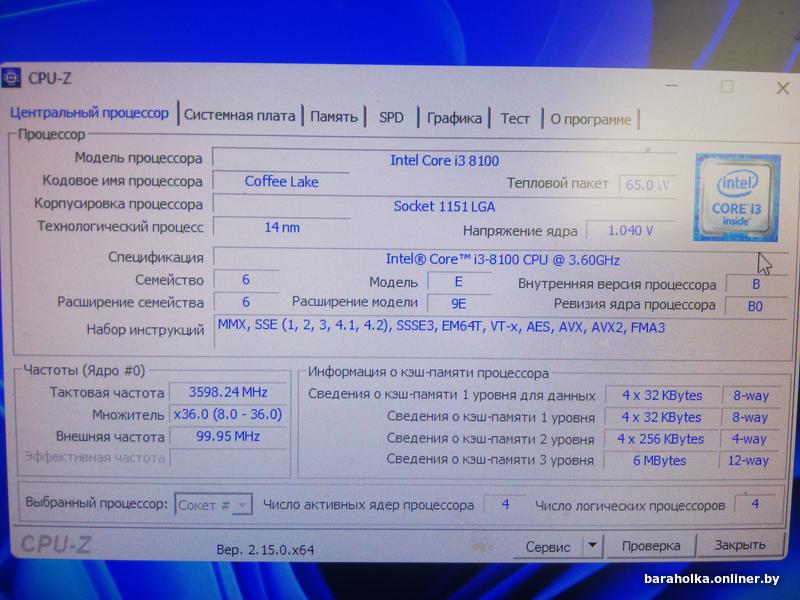Click the CPU-Z title bar app icon
Image resolution: width=800 pixels, height=600 pixels.
coord(11,78)
